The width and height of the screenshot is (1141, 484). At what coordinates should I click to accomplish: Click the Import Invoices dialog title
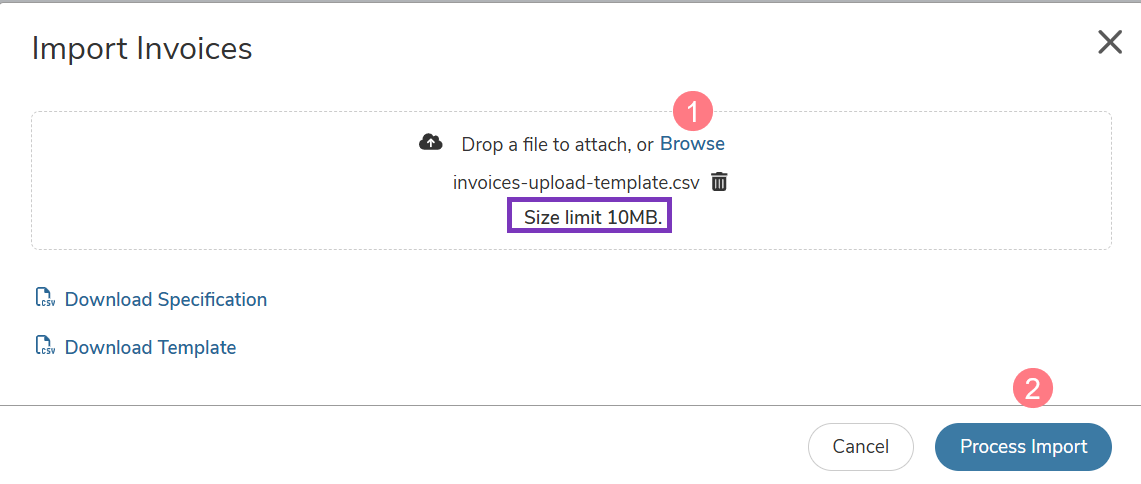click(142, 49)
